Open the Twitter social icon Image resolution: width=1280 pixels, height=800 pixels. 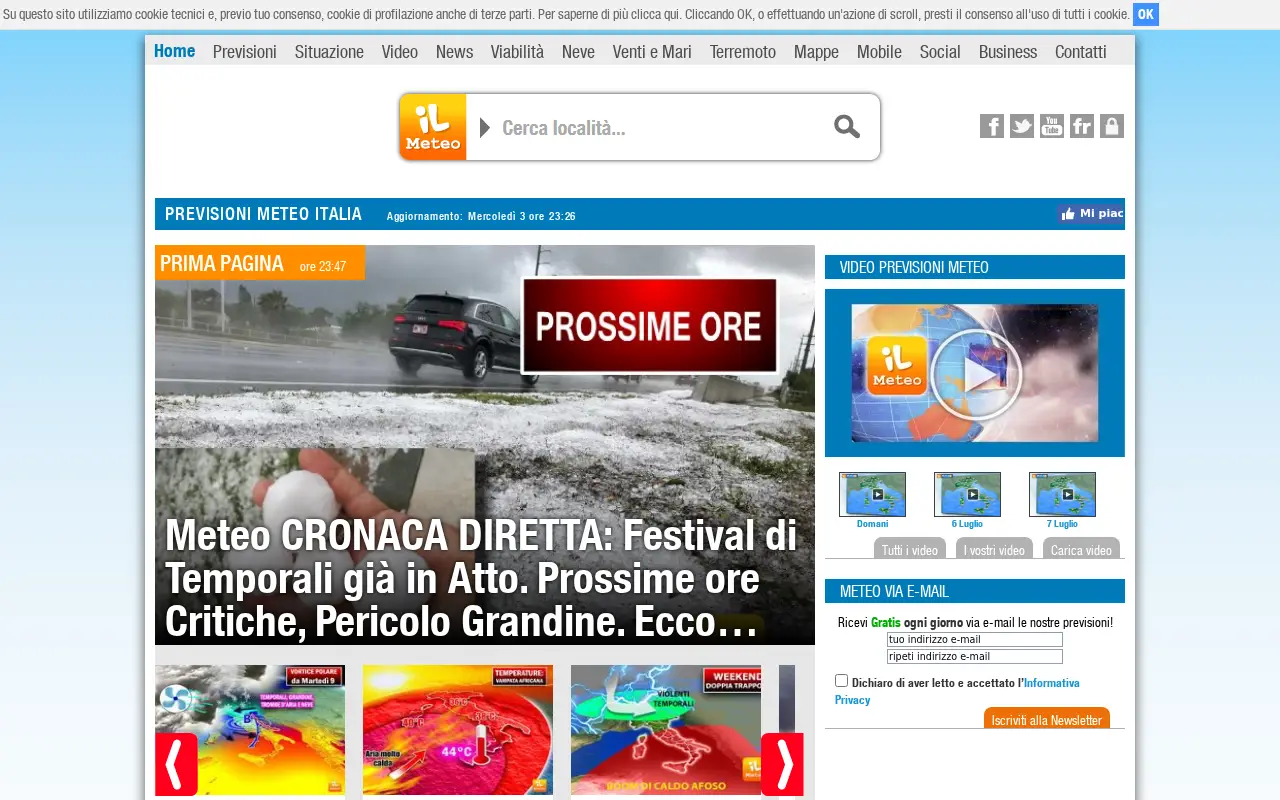point(1022,126)
